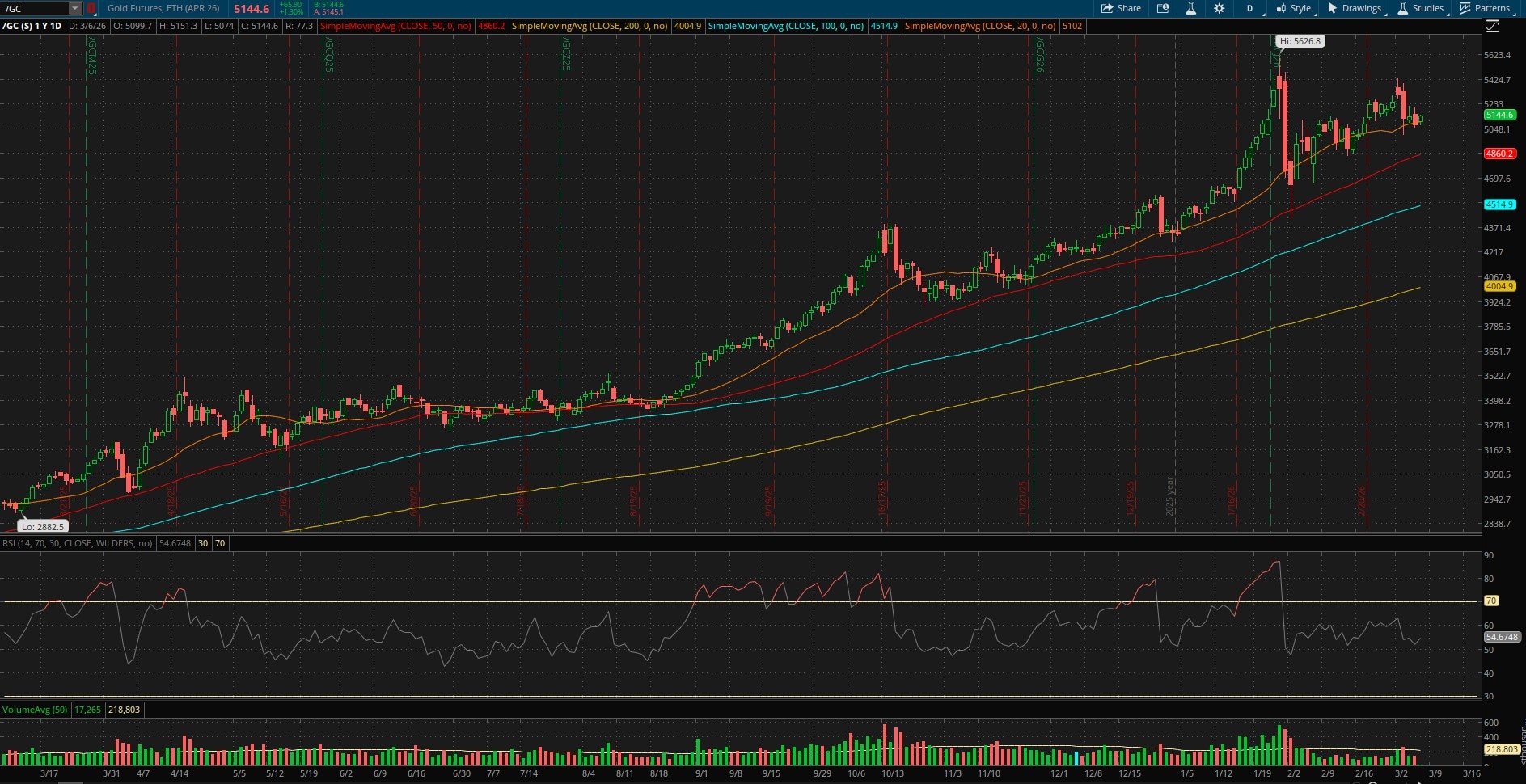Image resolution: width=1526 pixels, height=784 pixels.
Task: Click the standalone flask analysis icon
Action: [x=1190, y=8]
